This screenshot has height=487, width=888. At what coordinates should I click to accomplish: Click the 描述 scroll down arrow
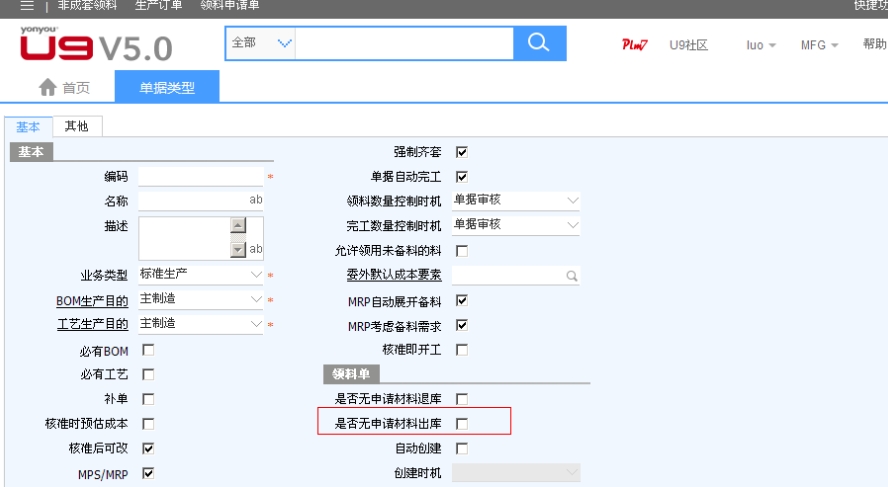[x=238, y=249]
